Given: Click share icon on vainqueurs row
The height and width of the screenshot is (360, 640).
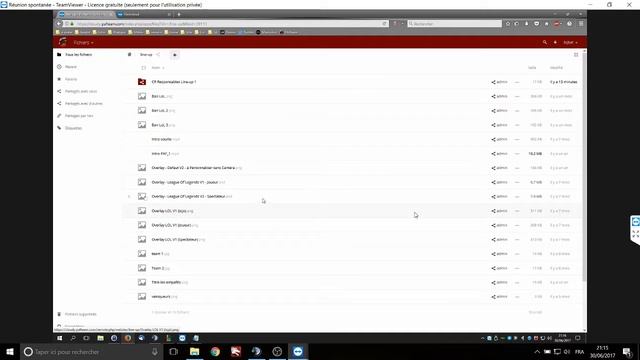Looking at the screenshot, I should tap(493, 297).
